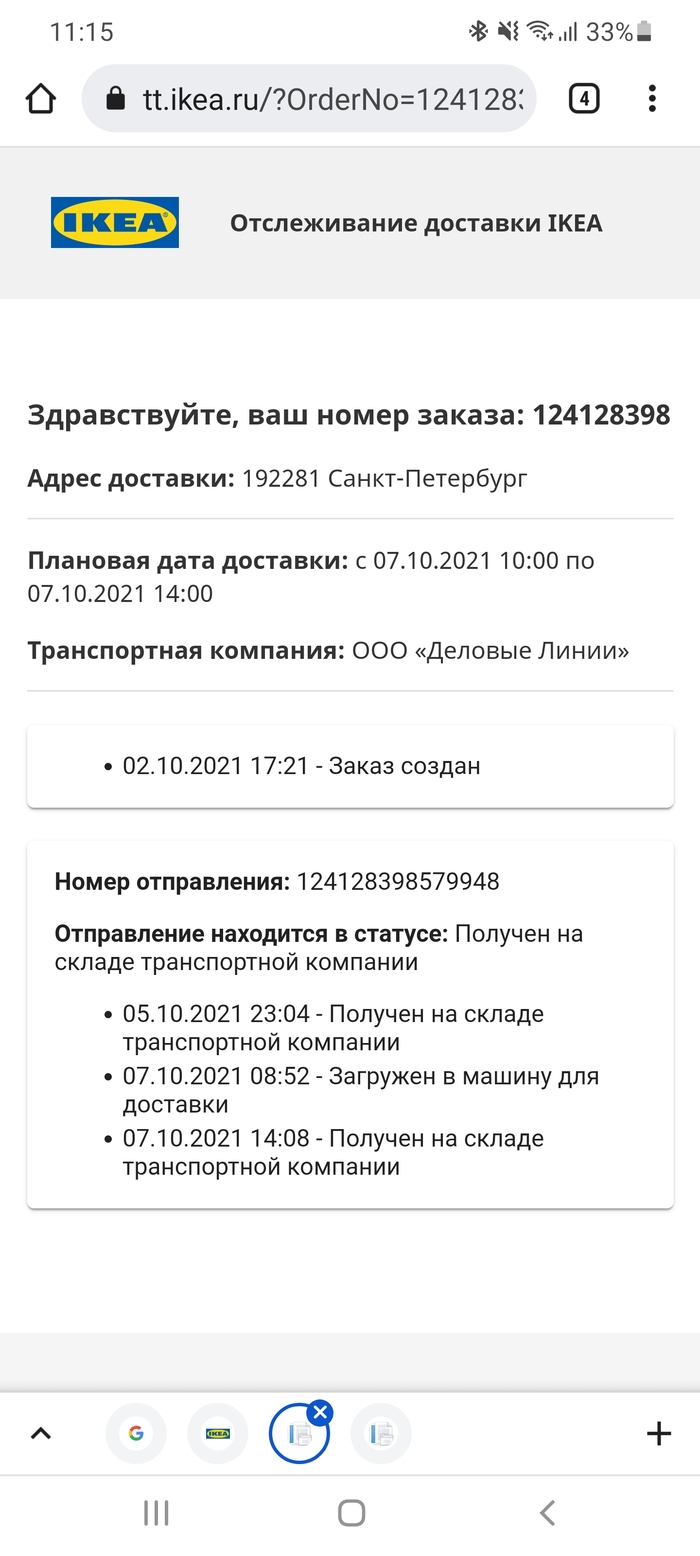Switch to the last document tab in strip
Image resolution: width=700 pixels, height=1556 pixels.
(x=381, y=1434)
